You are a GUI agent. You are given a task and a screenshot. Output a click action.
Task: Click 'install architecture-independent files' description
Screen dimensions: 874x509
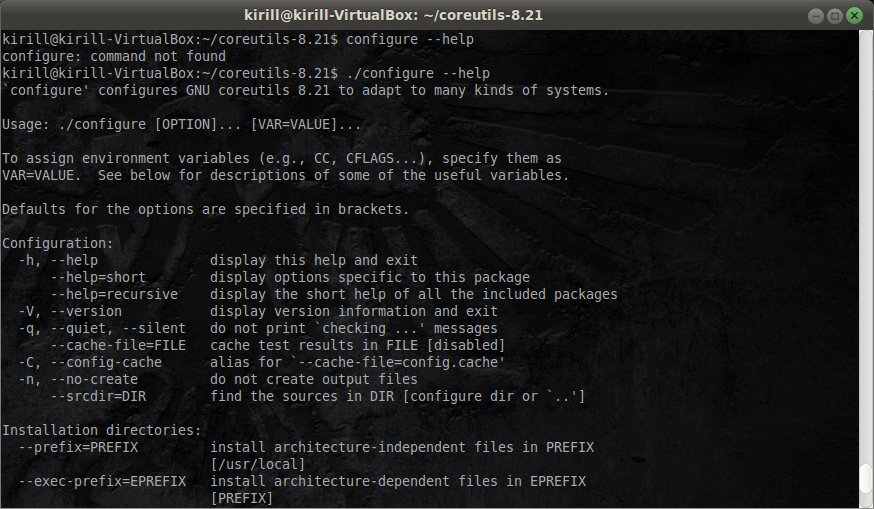[402, 447]
